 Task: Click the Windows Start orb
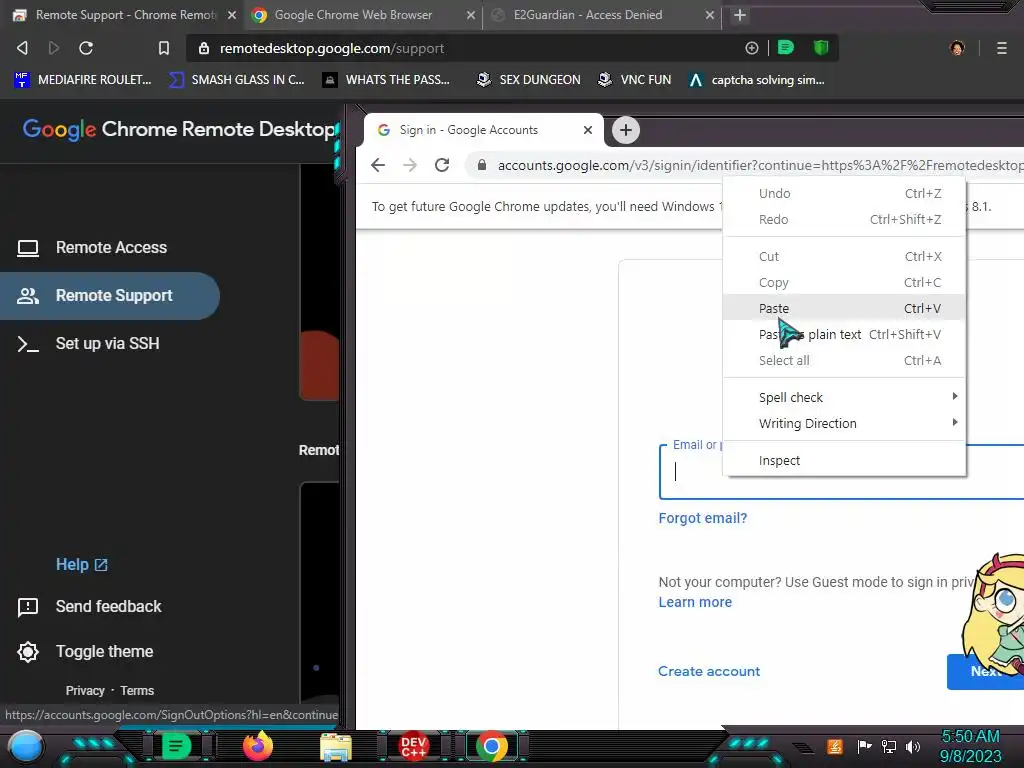coord(26,746)
